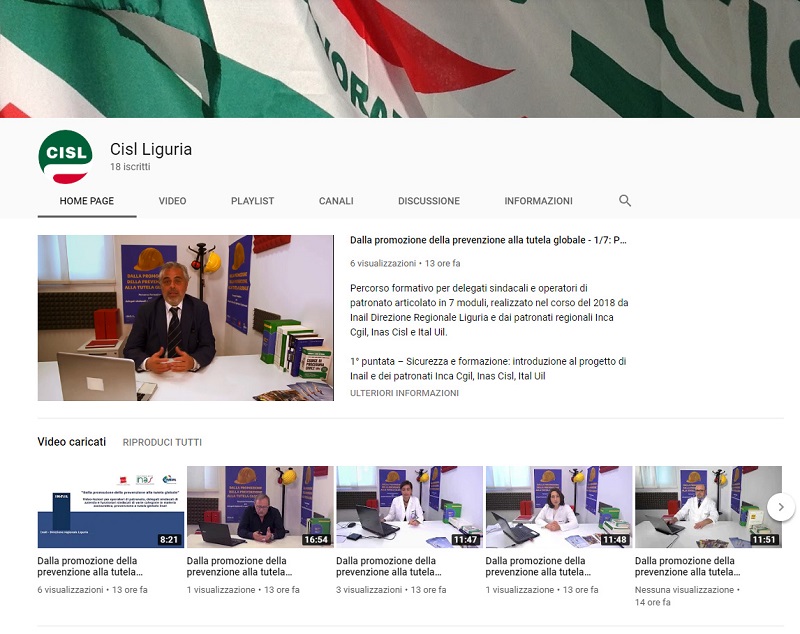Switch to the HOME PAGE tab
800x634 pixels.
tap(87, 201)
